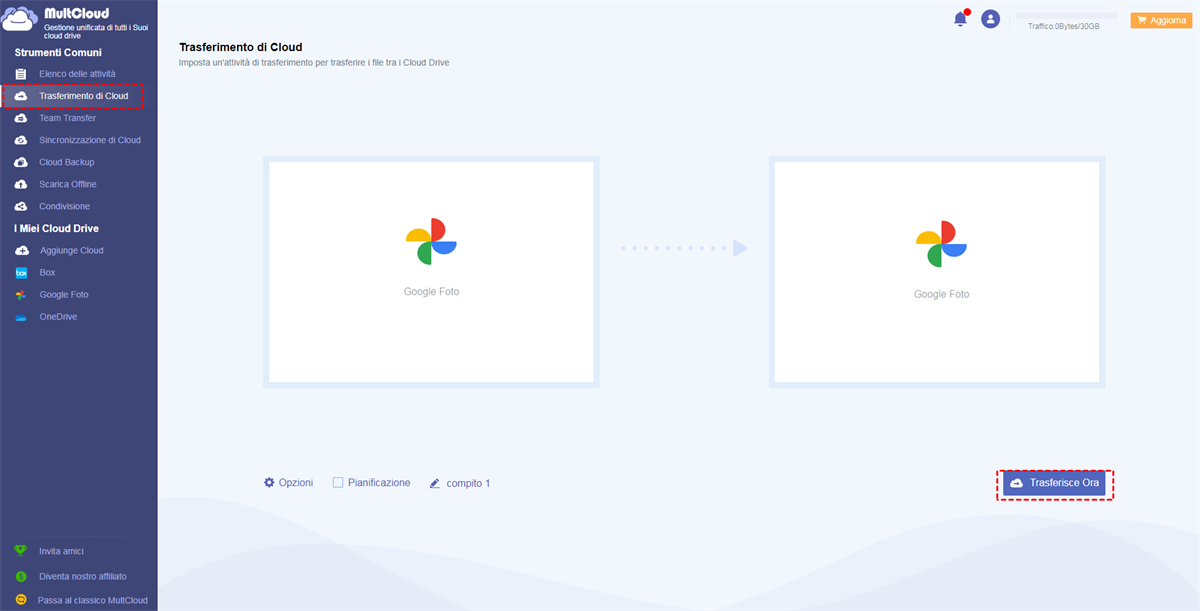Image resolution: width=1200 pixels, height=611 pixels.
Task: Open Diventa nostro affiliato link
Action: 83,576
